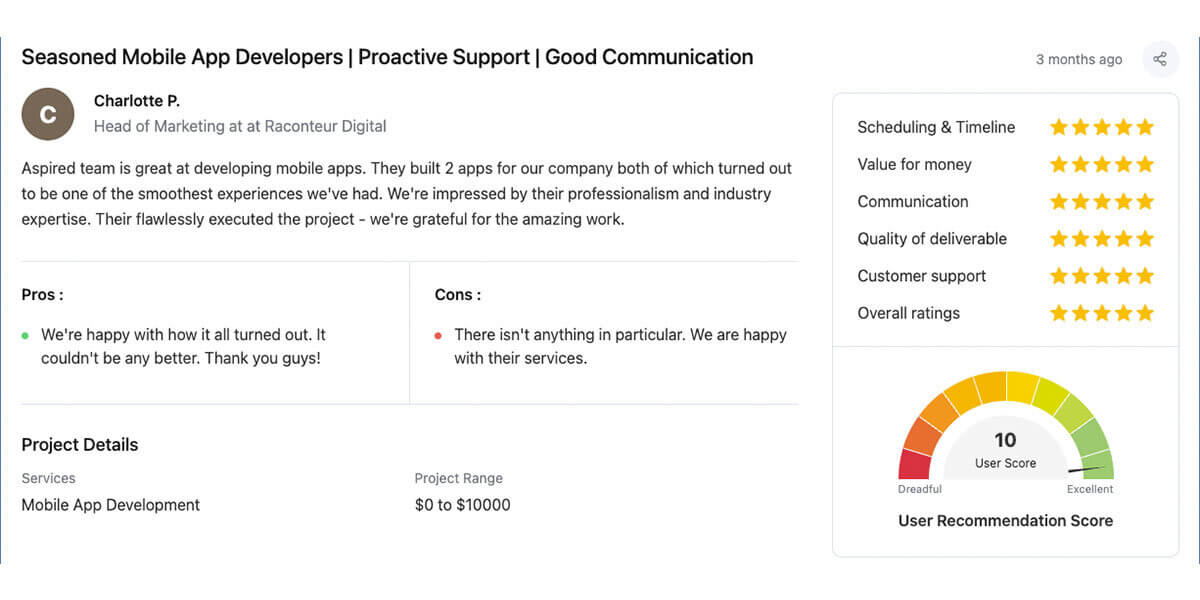Click the Scheduling & Timeline star rating
This screenshot has height=600, width=1200.
(1102, 127)
